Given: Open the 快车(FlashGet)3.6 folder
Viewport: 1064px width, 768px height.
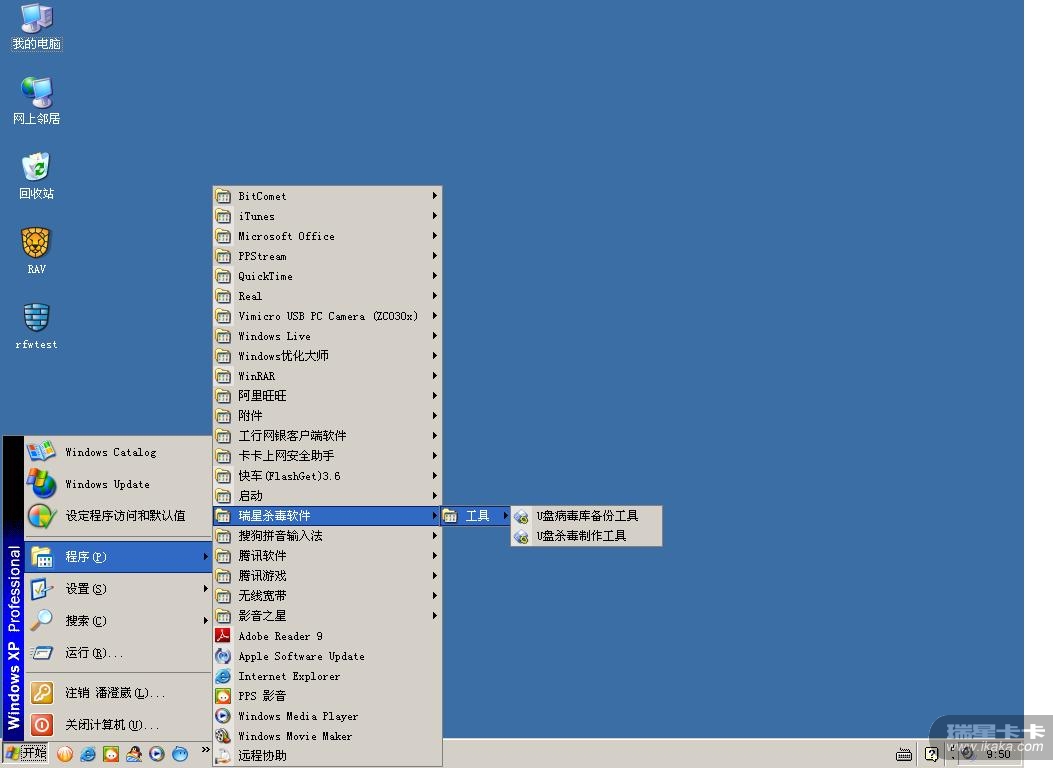Looking at the screenshot, I should (x=328, y=476).
